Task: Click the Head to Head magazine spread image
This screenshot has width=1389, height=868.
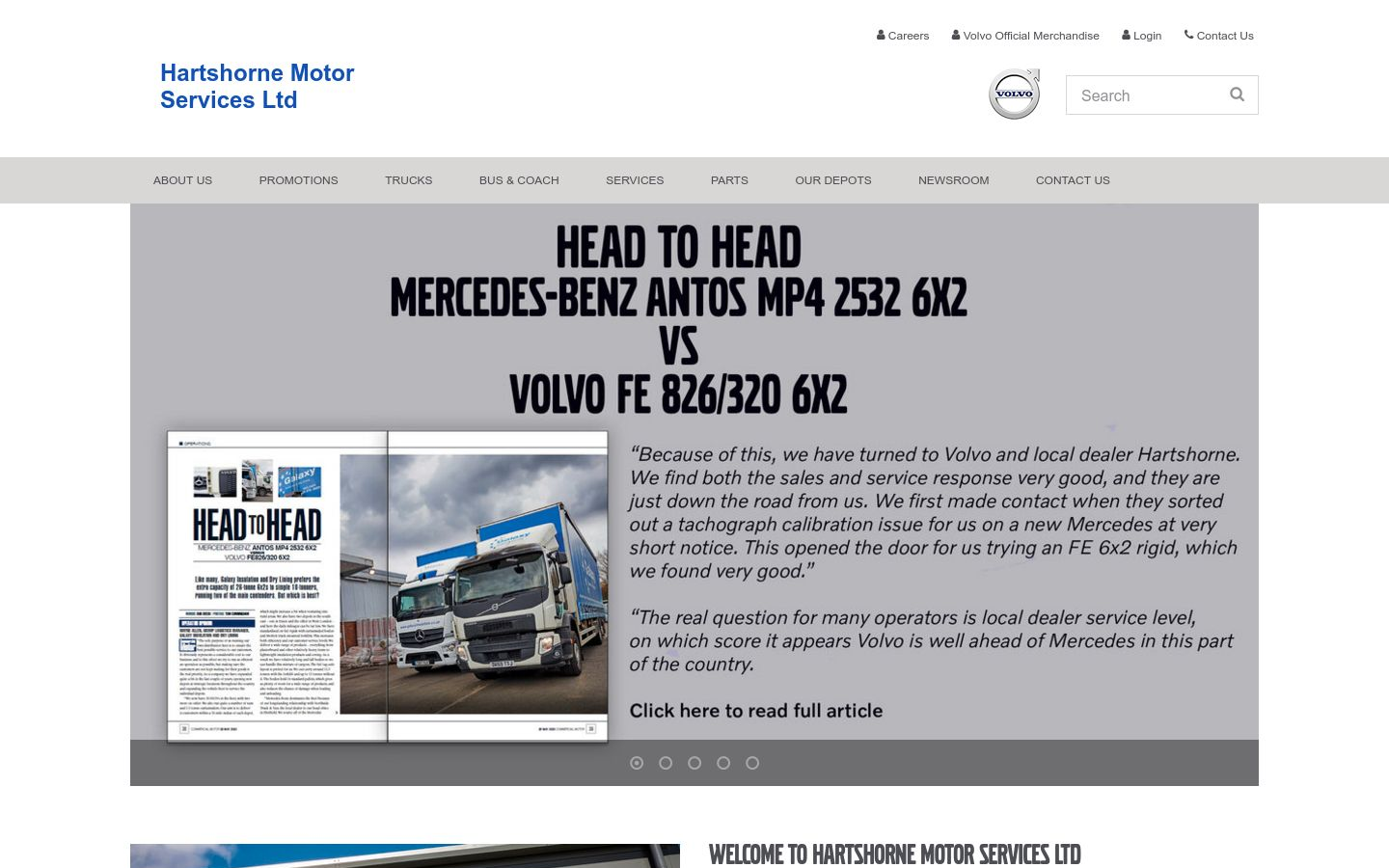Action: pyautogui.click(x=388, y=586)
